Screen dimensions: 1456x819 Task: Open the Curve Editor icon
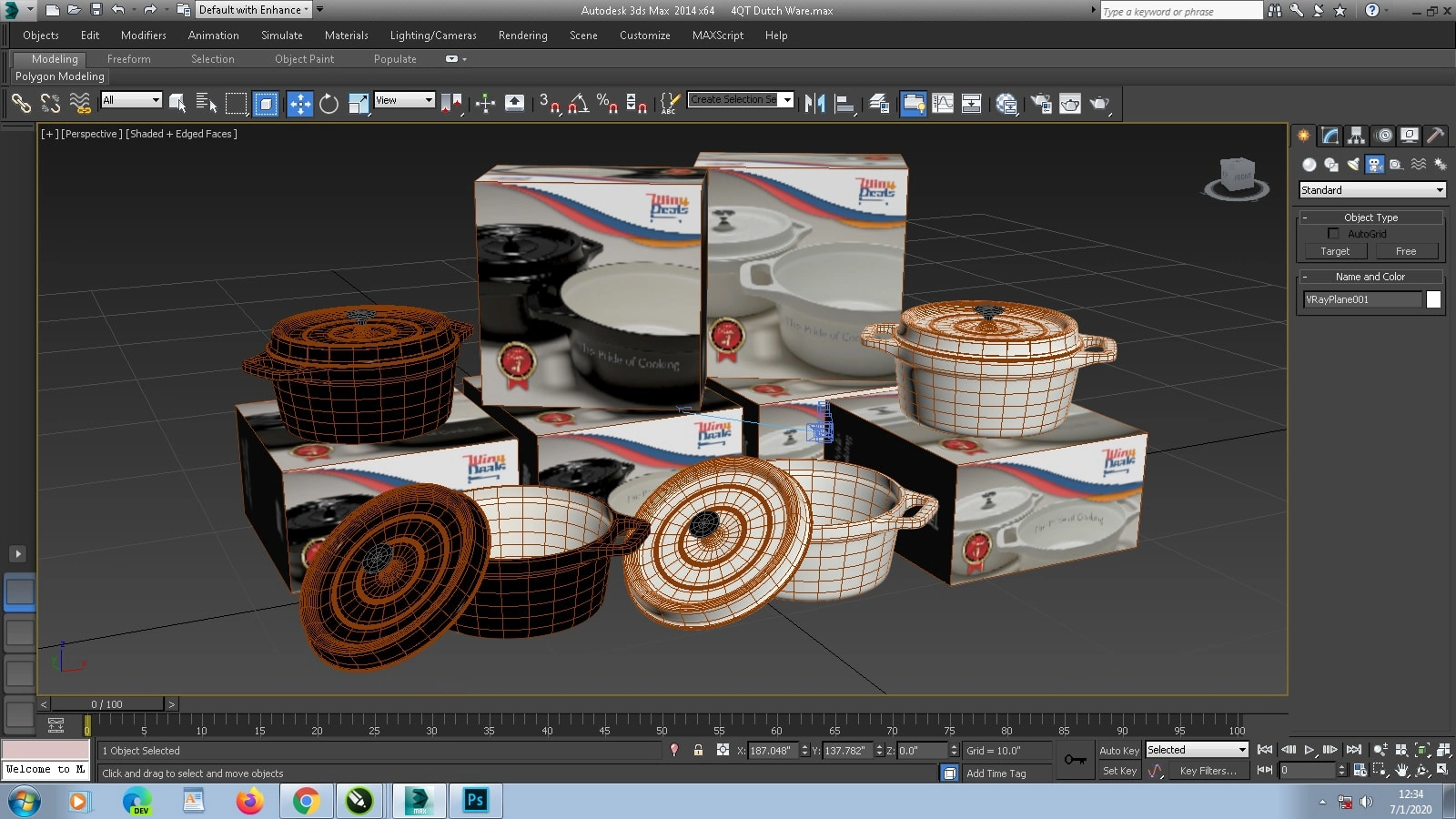click(943, 104)
